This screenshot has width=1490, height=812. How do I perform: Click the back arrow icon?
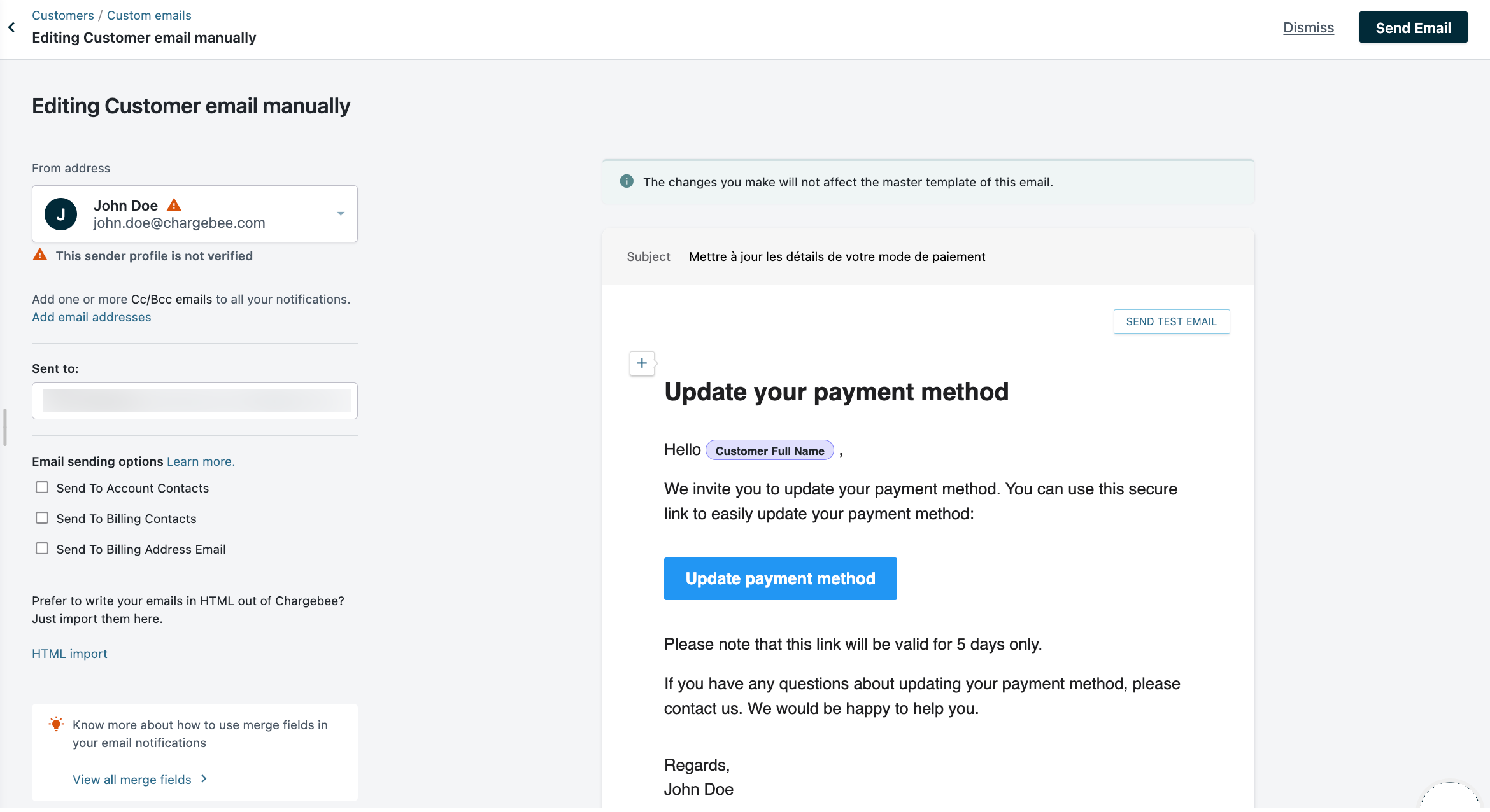point(11,27)
